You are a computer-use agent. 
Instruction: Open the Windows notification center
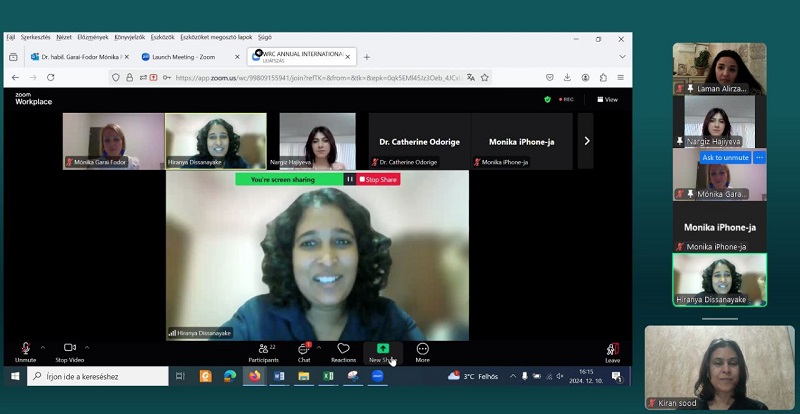(618, 377)
